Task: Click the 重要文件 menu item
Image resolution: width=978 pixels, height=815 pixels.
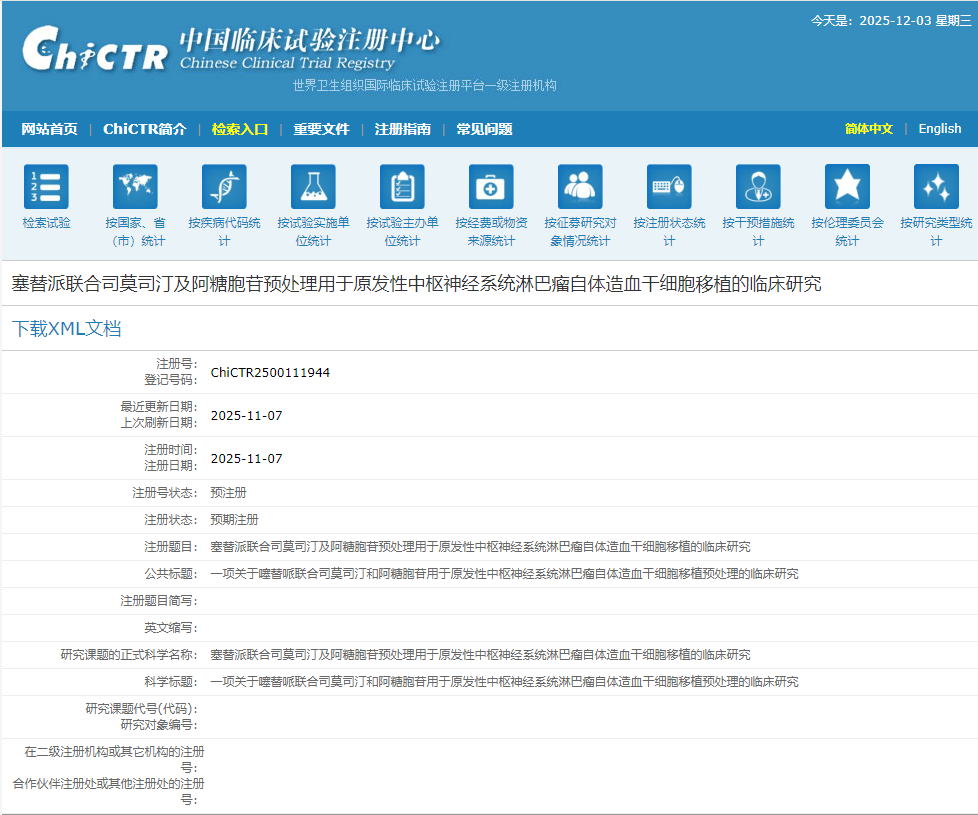Action: tap(321, 129)
